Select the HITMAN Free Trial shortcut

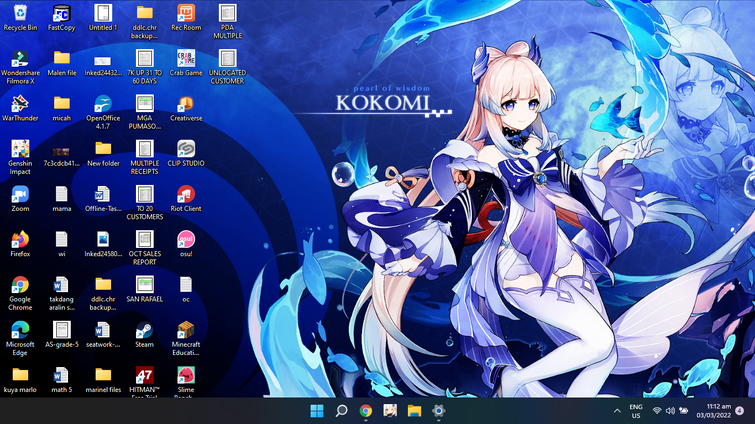click(144, 382)
